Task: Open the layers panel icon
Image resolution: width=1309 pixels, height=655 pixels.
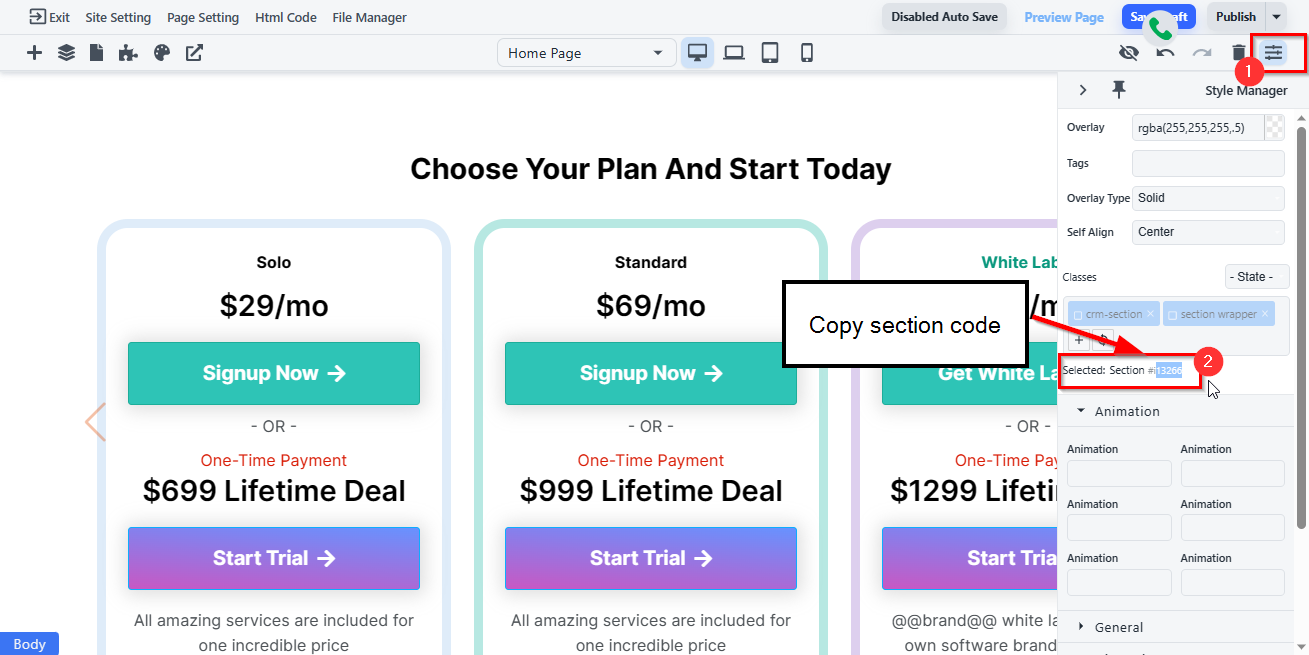Action: click(66, 53)
